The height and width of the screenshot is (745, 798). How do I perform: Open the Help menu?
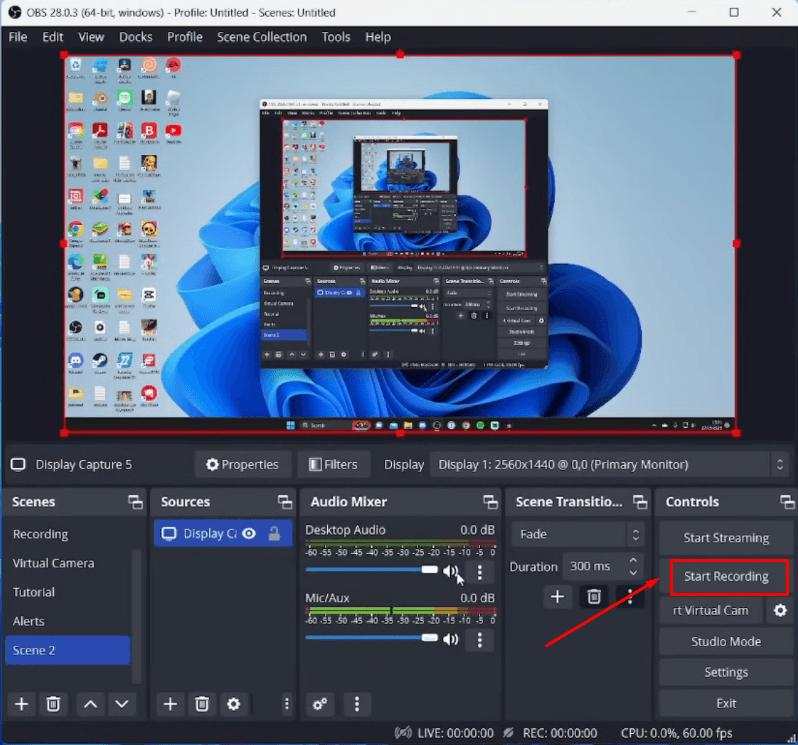coord(378,37)
